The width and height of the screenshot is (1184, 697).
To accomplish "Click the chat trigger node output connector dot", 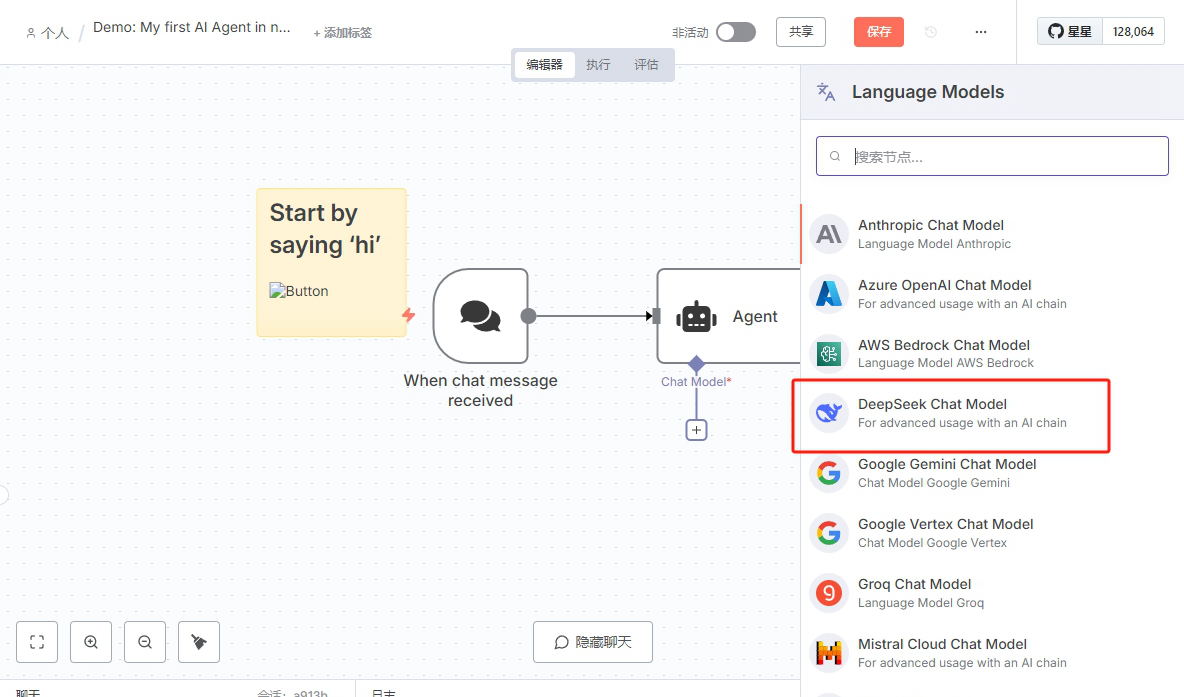I will pos(529,316).
